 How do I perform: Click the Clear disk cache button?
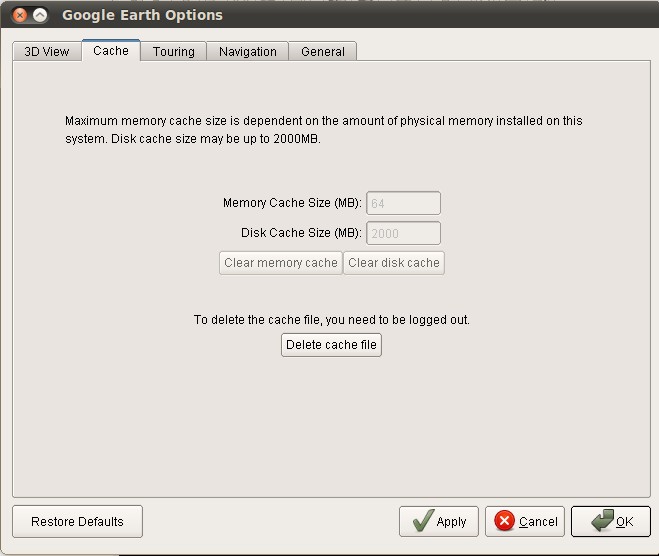click(394, 263)
